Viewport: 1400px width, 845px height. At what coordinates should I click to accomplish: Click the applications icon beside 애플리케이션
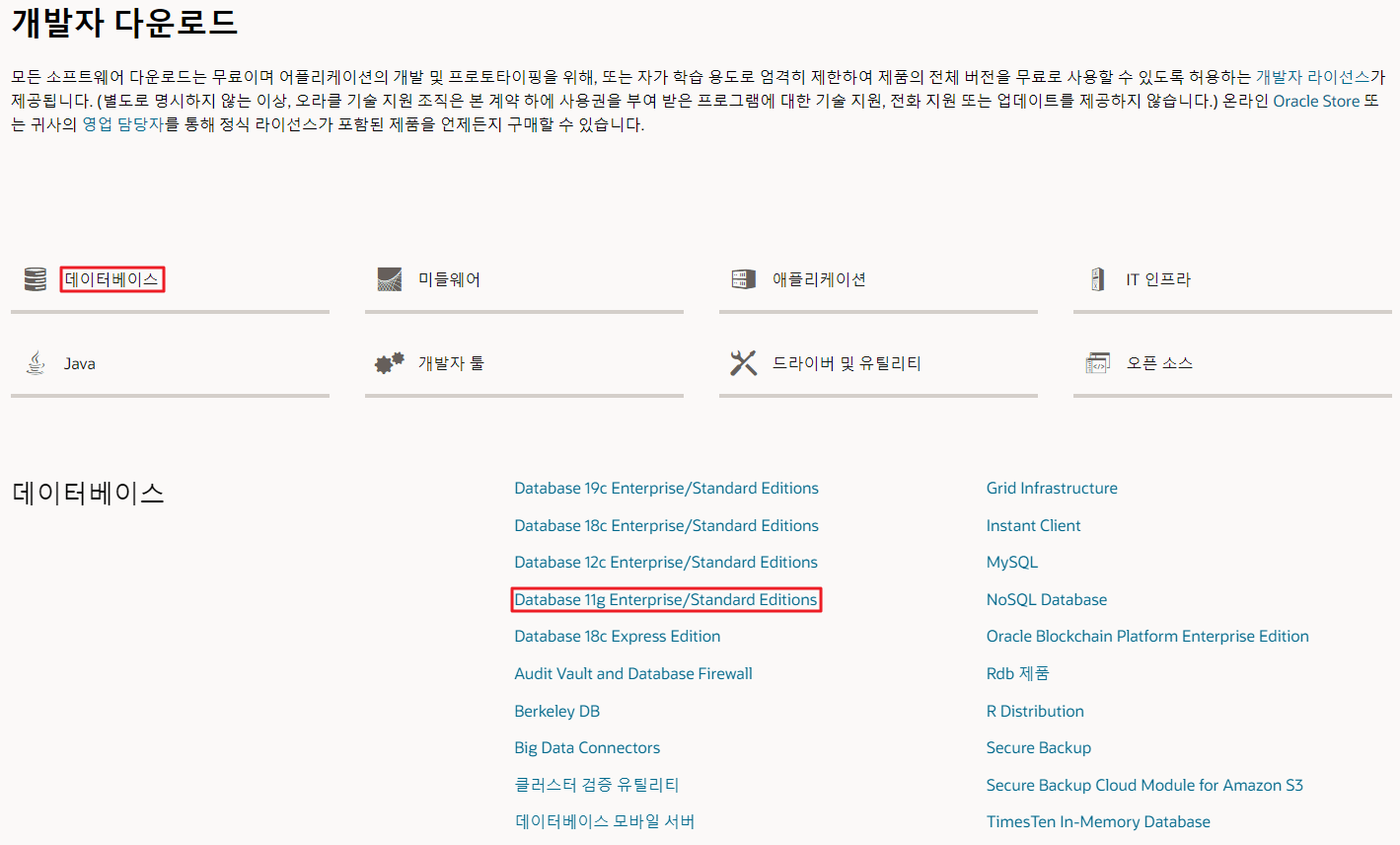pyautogui.click(x=743, y=279)
